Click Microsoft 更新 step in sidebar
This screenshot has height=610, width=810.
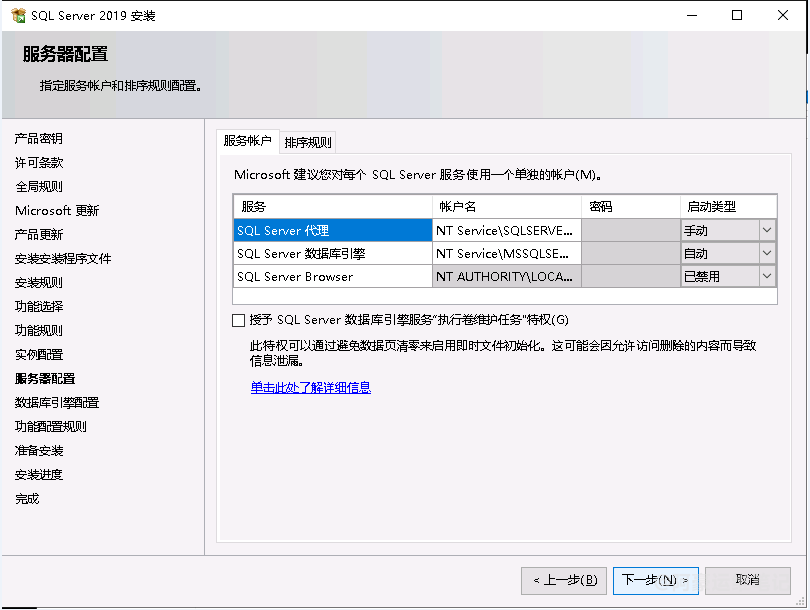pyautogui.click(x=57, y=211)
